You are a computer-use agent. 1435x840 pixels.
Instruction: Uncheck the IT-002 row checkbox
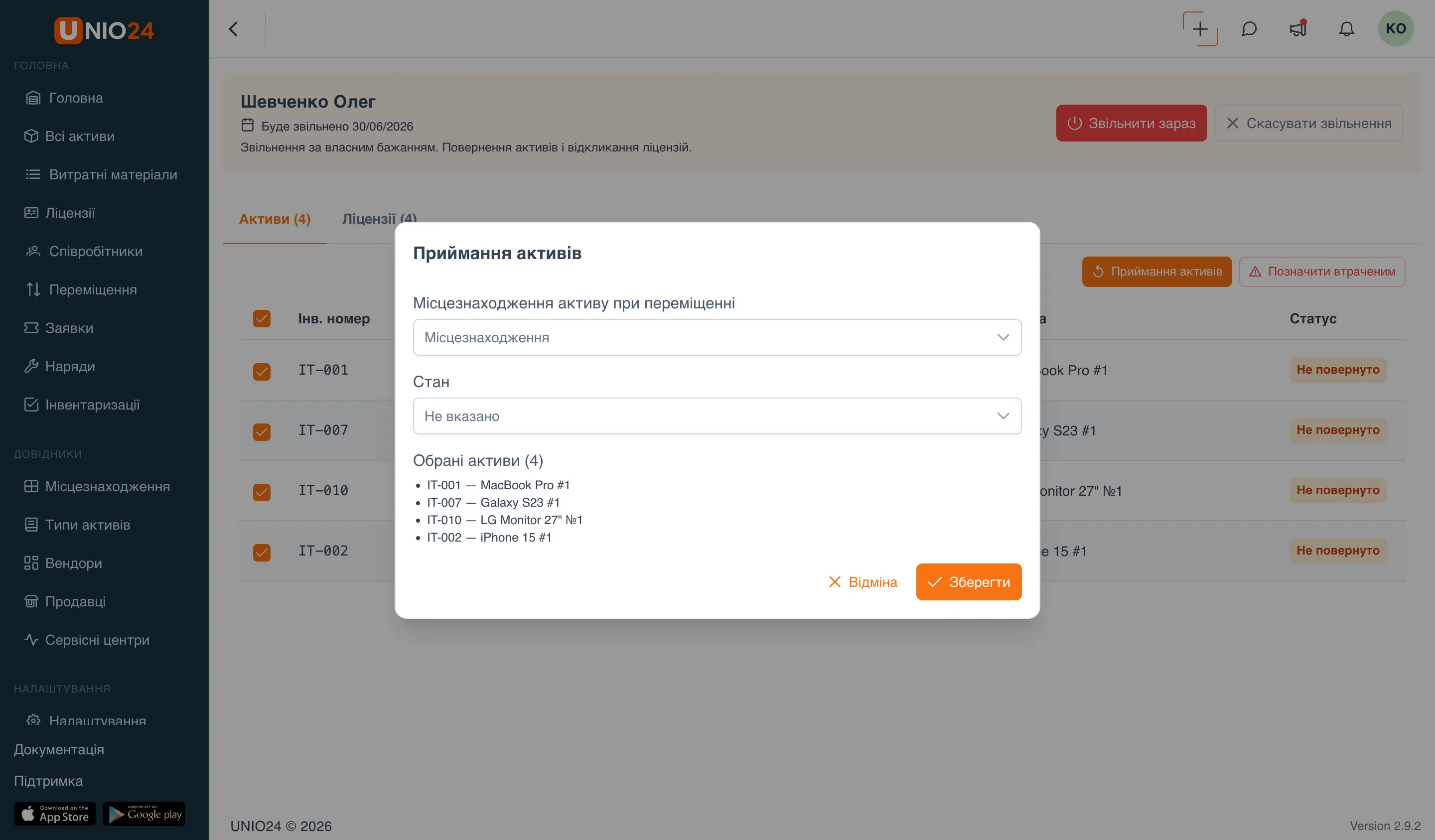(262, 553)
